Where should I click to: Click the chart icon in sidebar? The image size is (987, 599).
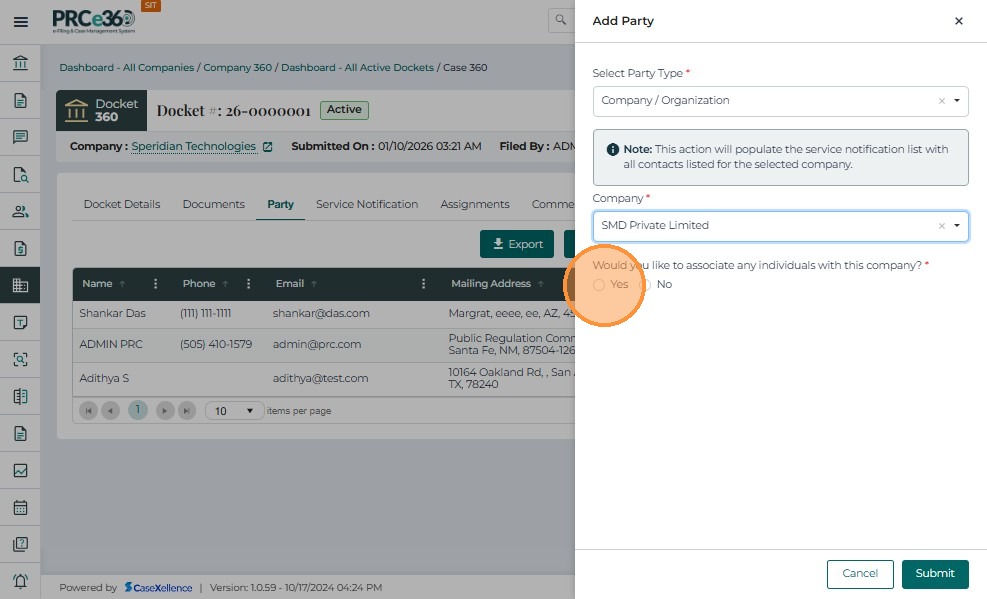click(x=20, y=470)
